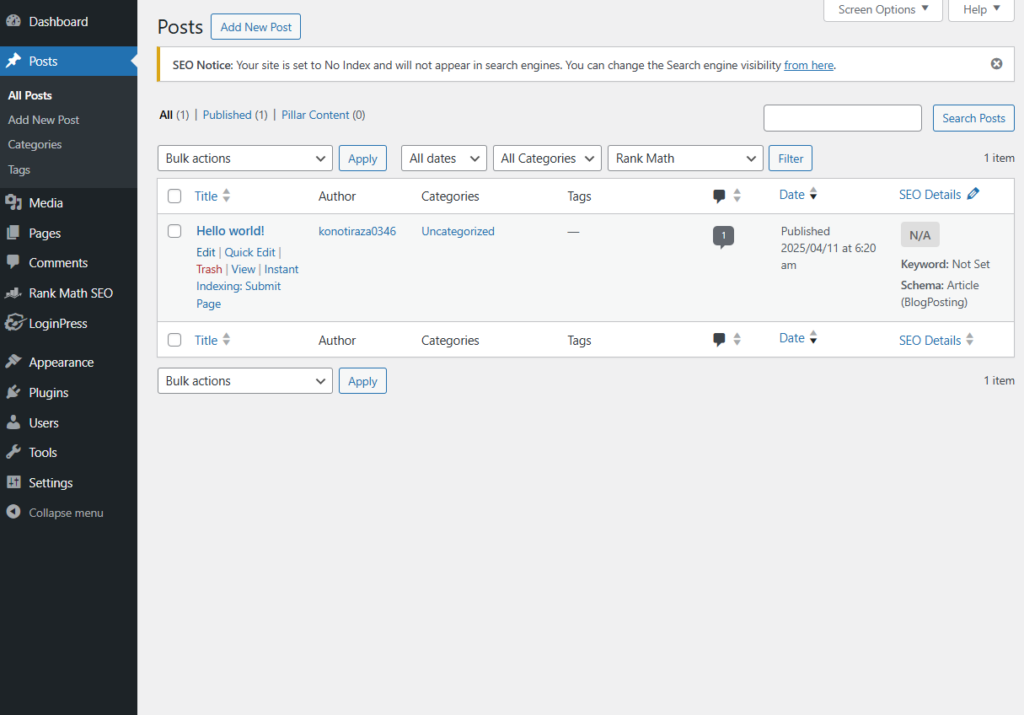Click the Uncategorized category link

(x=457, y=231)
